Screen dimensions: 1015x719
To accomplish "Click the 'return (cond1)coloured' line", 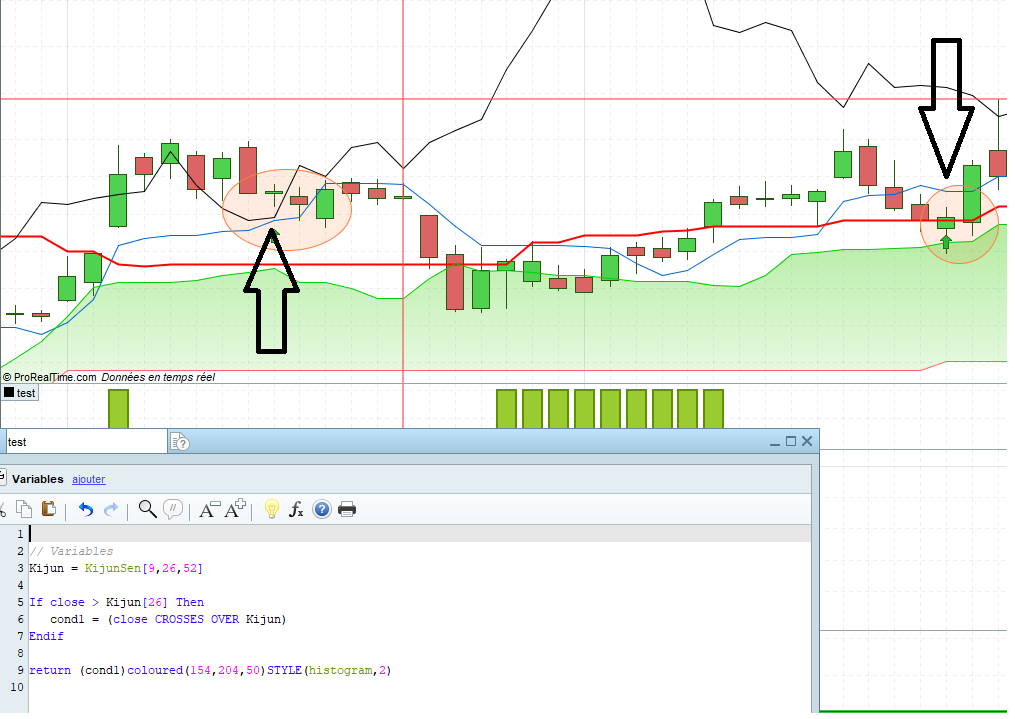I will (x=210, y=670).
